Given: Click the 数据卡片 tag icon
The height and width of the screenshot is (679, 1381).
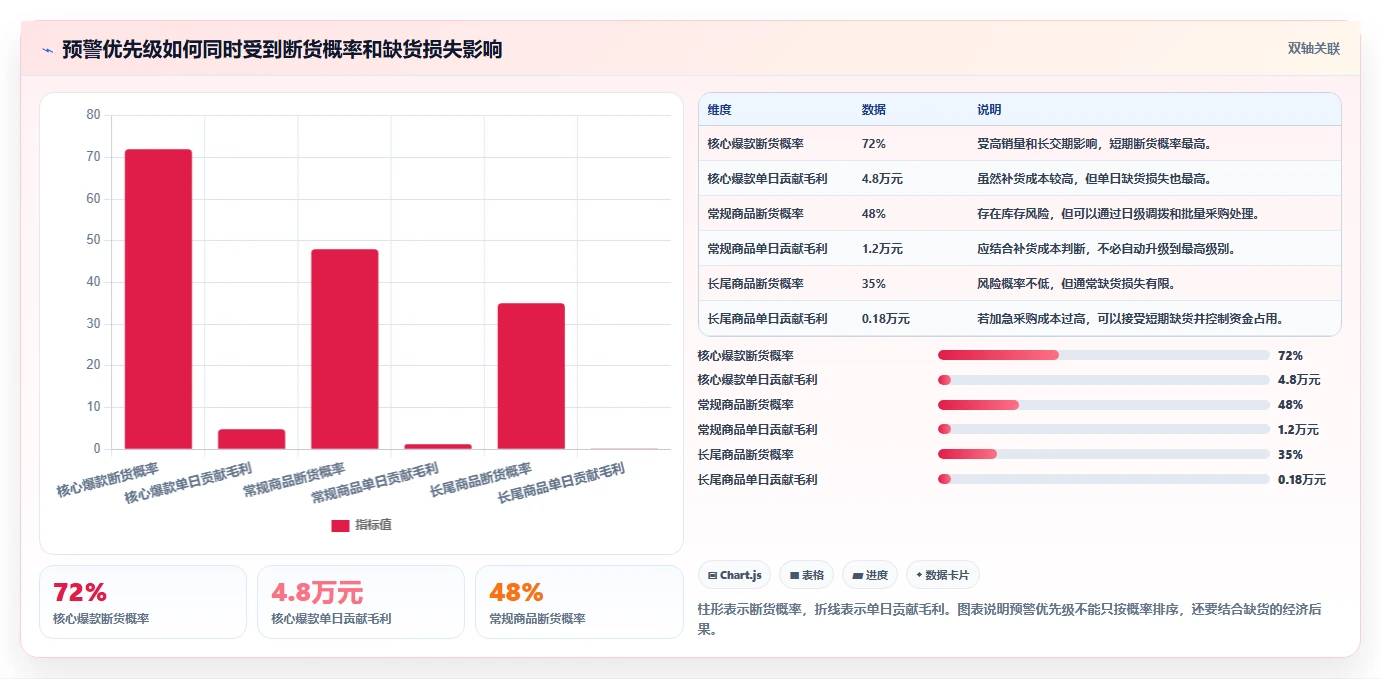Looking at the screenshot, I should (x=919, y=575).
